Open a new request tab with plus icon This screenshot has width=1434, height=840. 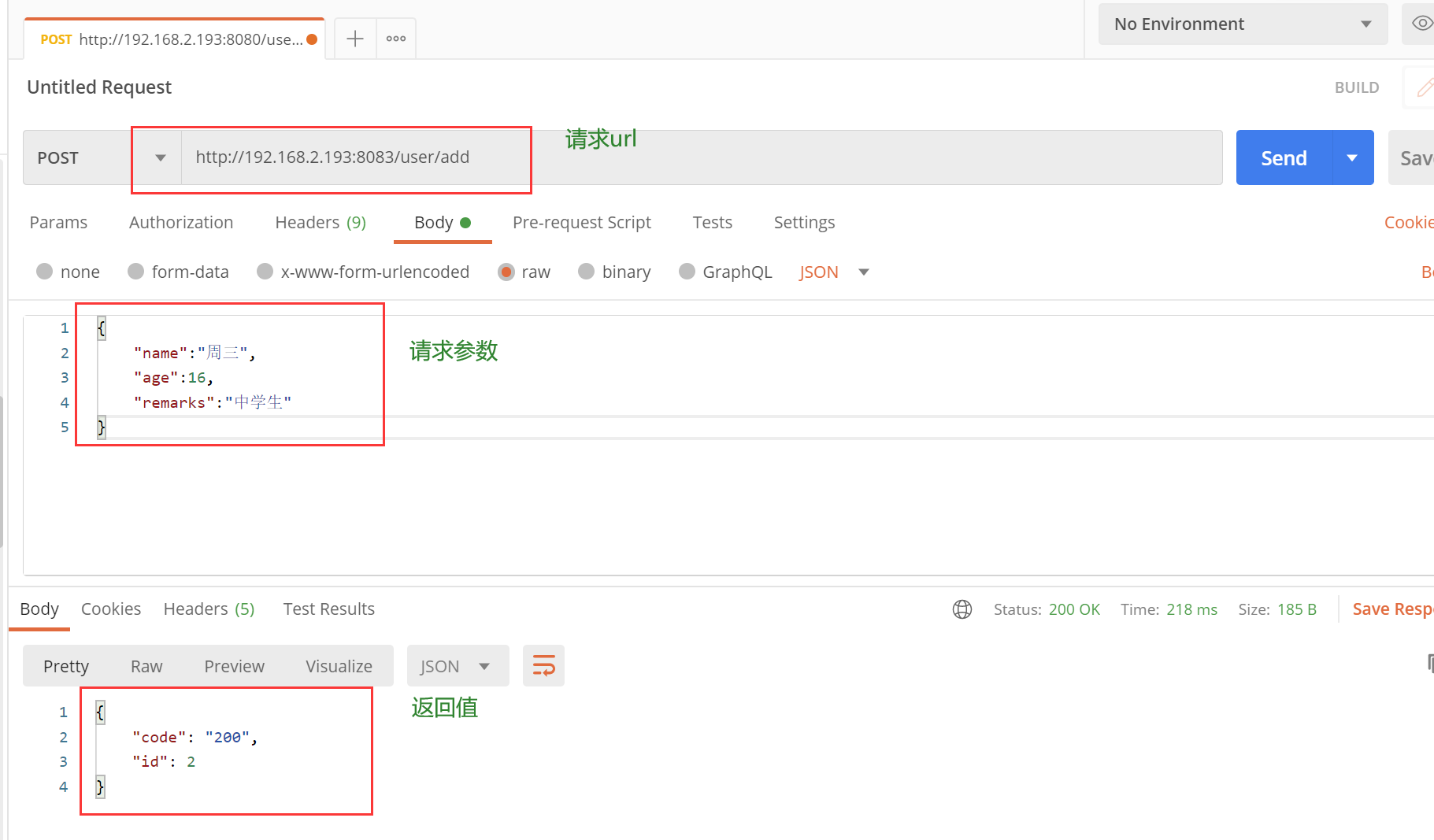click(355, 39)
